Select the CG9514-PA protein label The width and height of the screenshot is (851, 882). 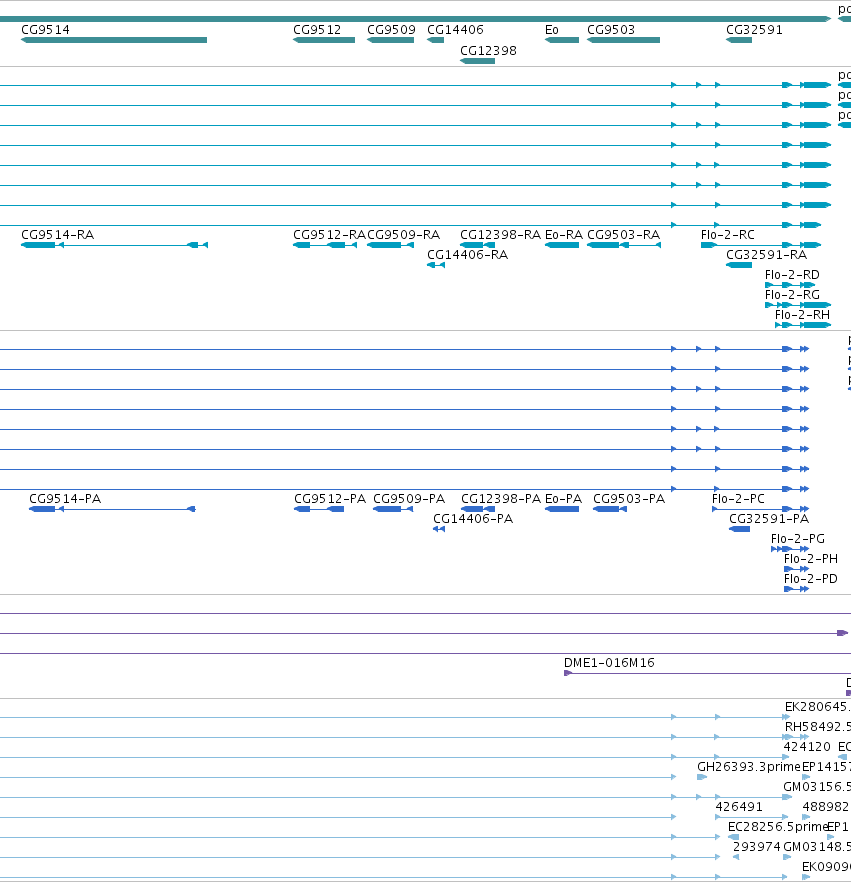(x=65, y=499)
